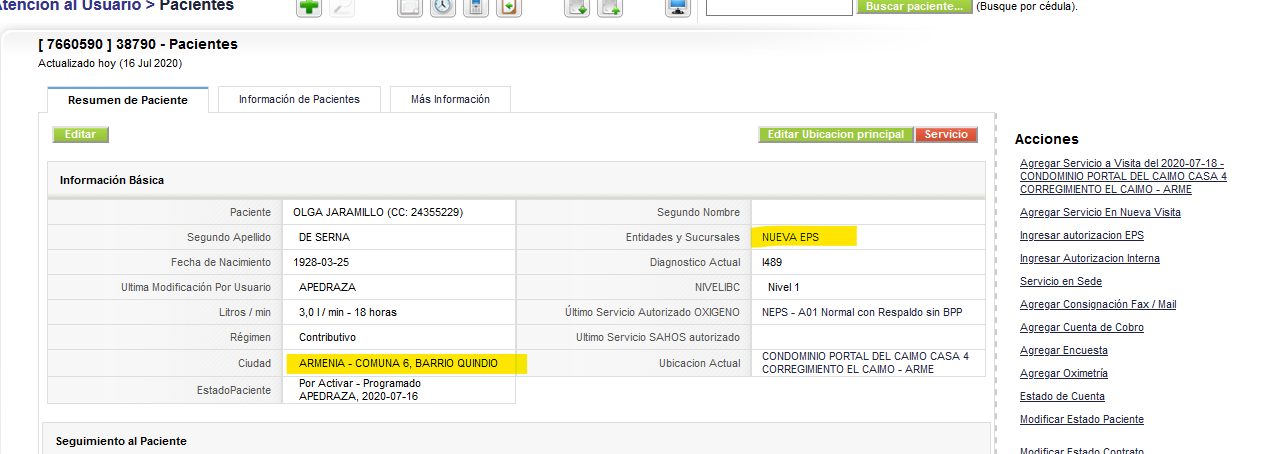Click Agregar Consignación Fax / Mail link

(1098, 304)
